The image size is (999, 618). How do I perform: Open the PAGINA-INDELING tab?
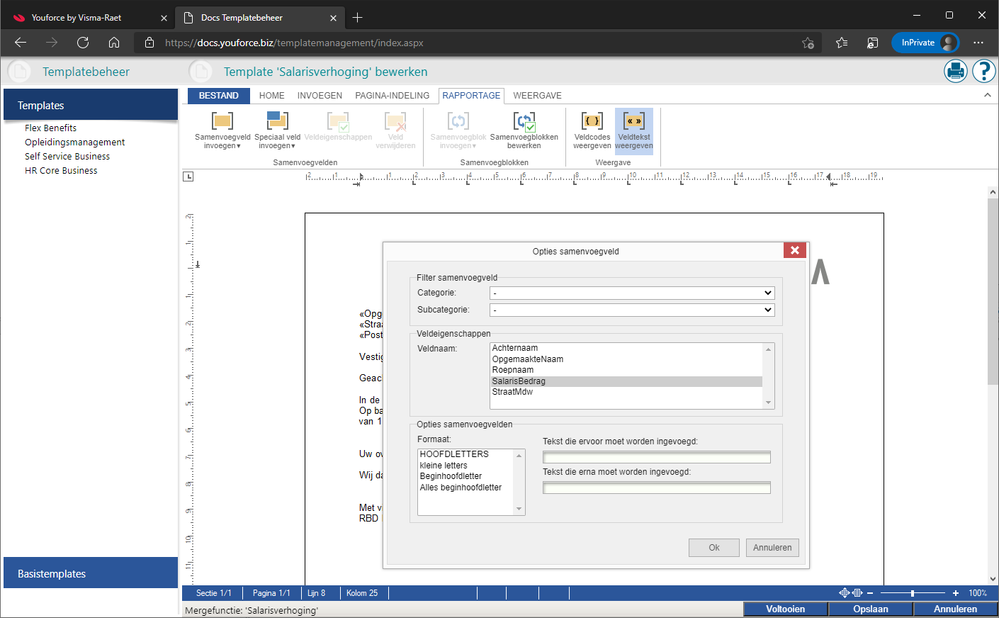coord(392,96)
